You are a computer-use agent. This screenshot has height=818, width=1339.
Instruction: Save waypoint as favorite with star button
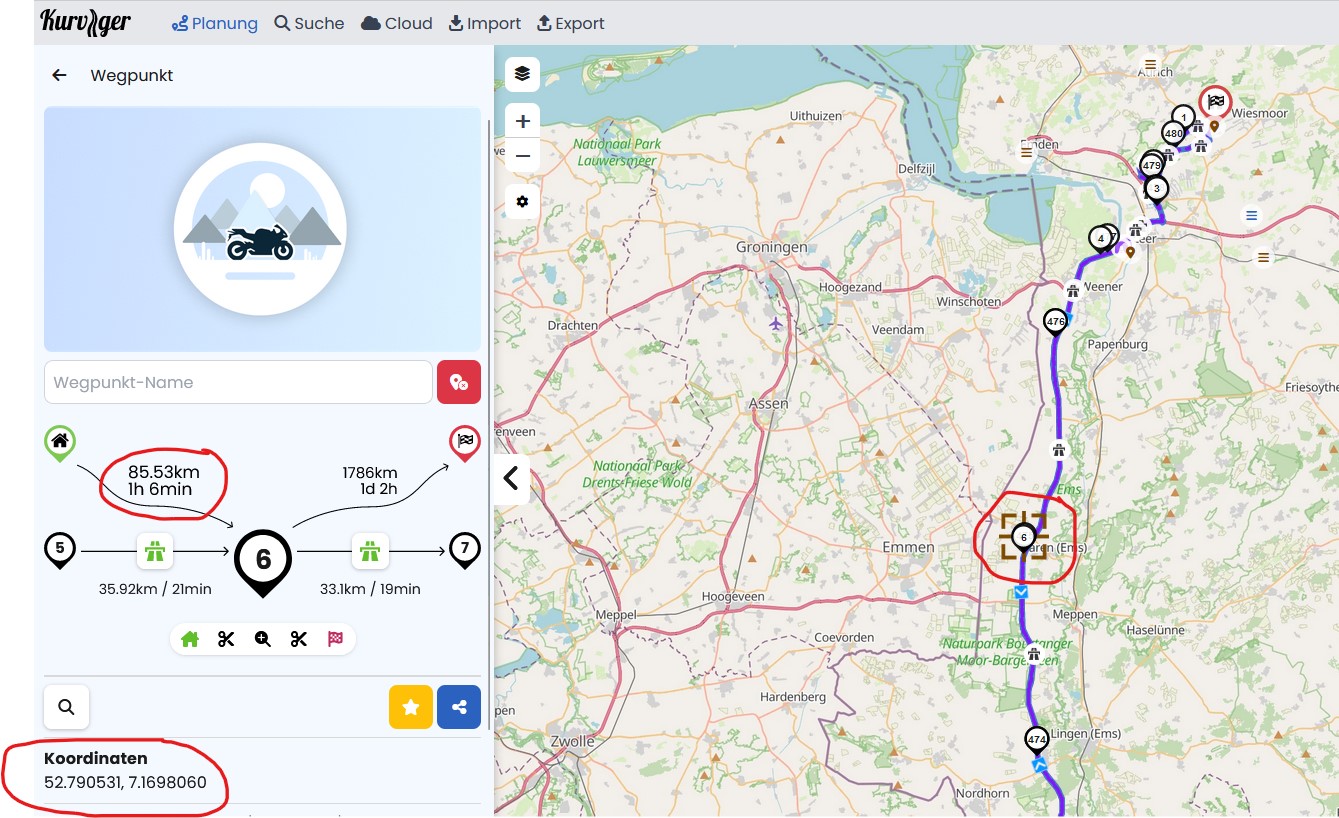411,707
